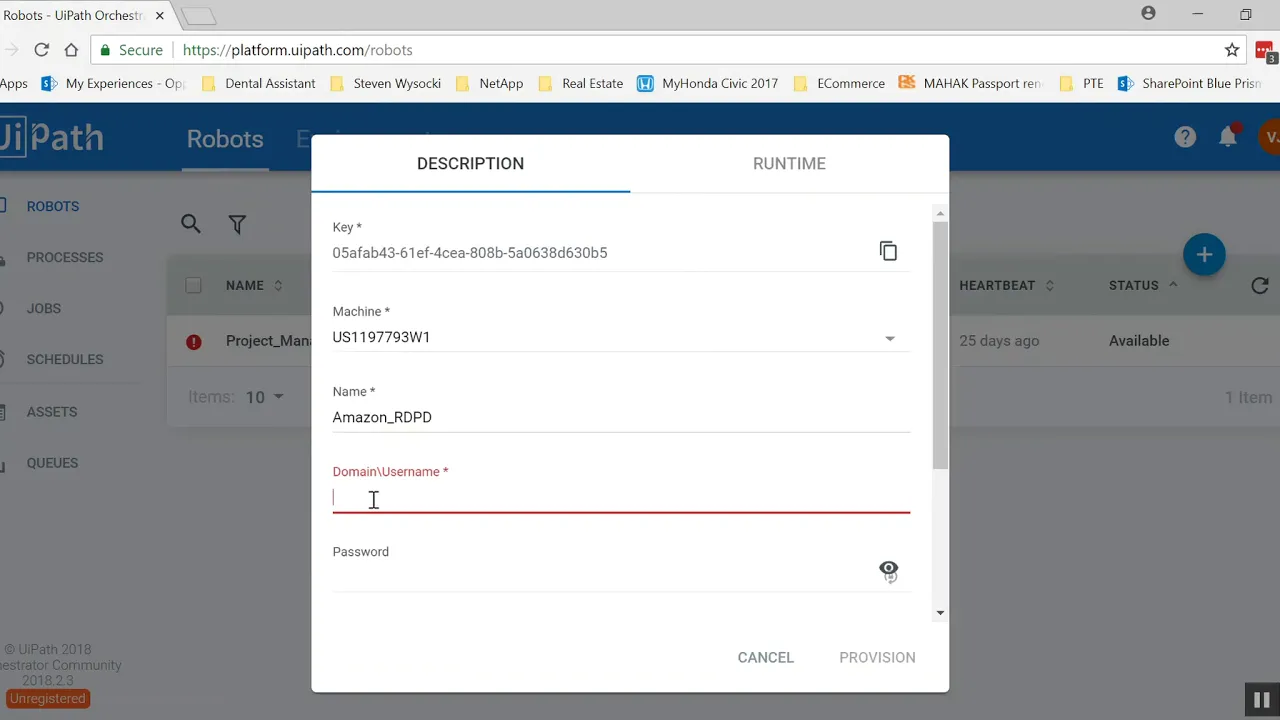Go to QUEUES in the sidebar
This screenshot has width=1280, height=720.
pos(52,463)
